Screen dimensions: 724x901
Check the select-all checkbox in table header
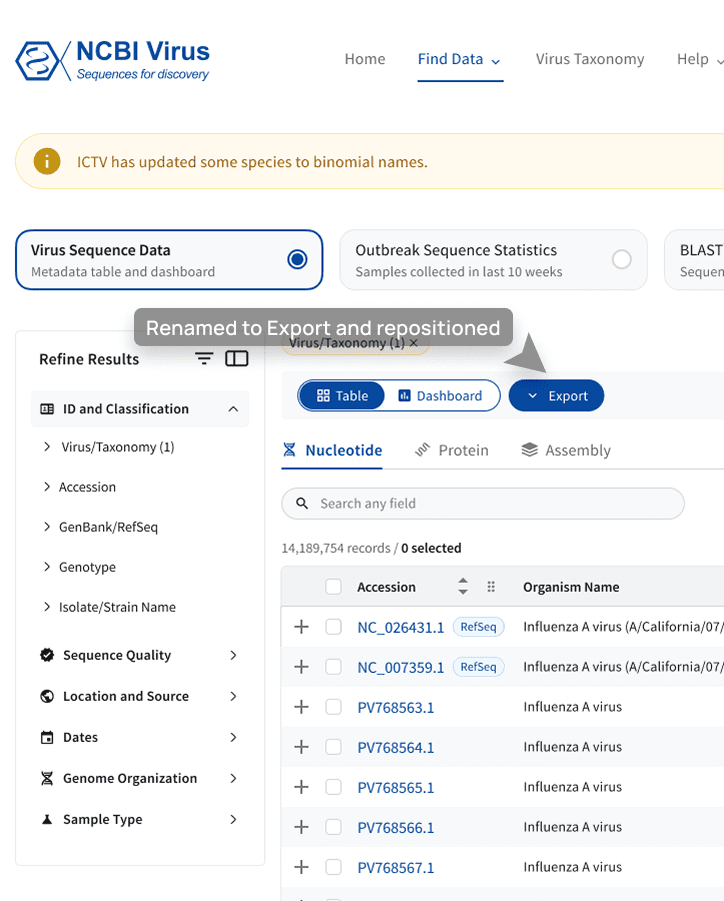click(x=333, y=587)
